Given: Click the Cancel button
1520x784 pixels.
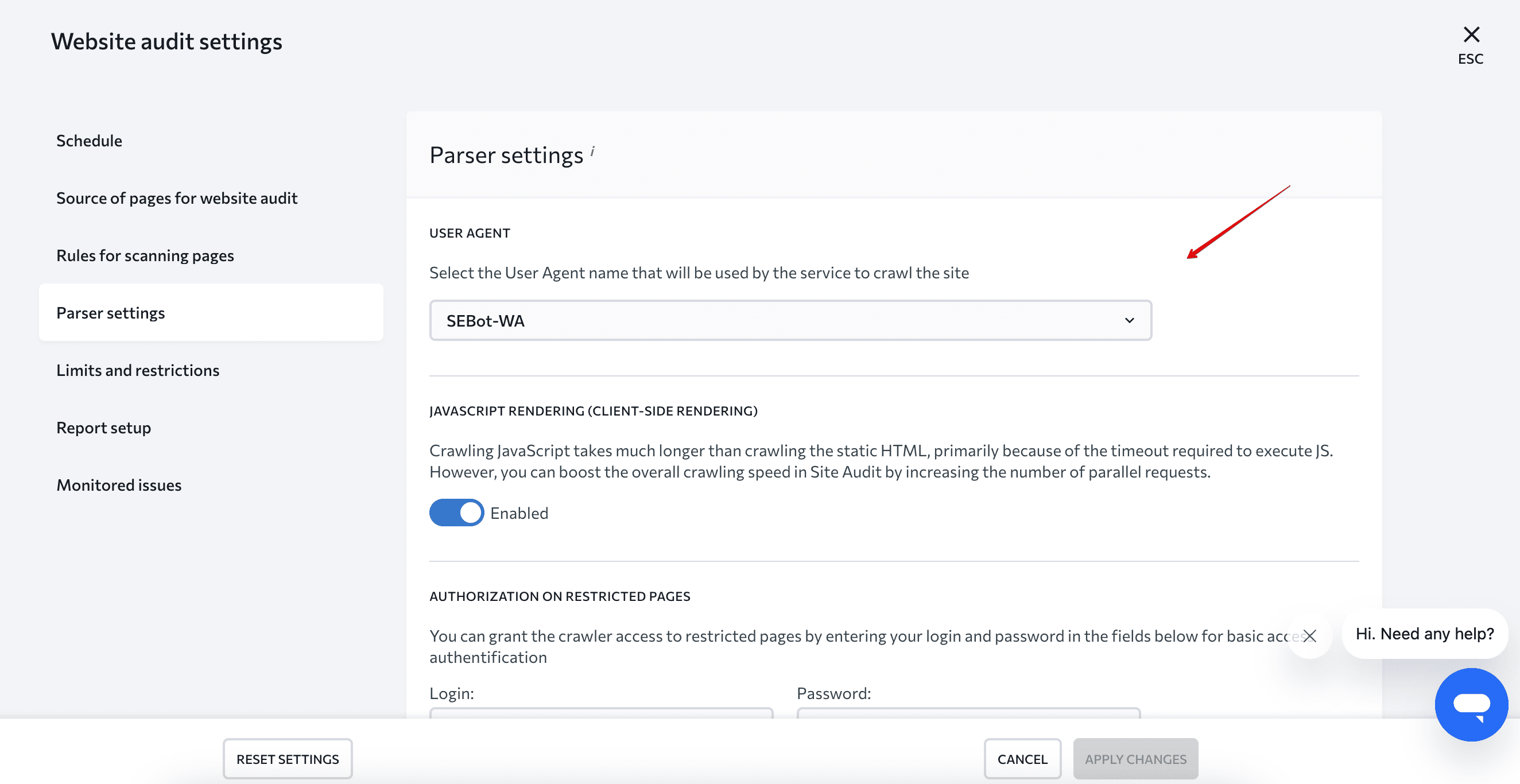Looking at the screenshot, I should pyautogui.click(x=1022, y=758).
